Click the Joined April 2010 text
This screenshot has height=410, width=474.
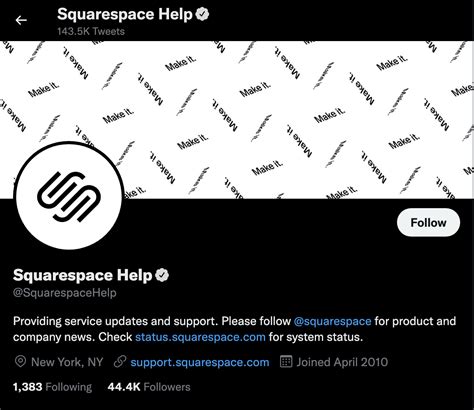pyautogui.click(x=342, y=362)
